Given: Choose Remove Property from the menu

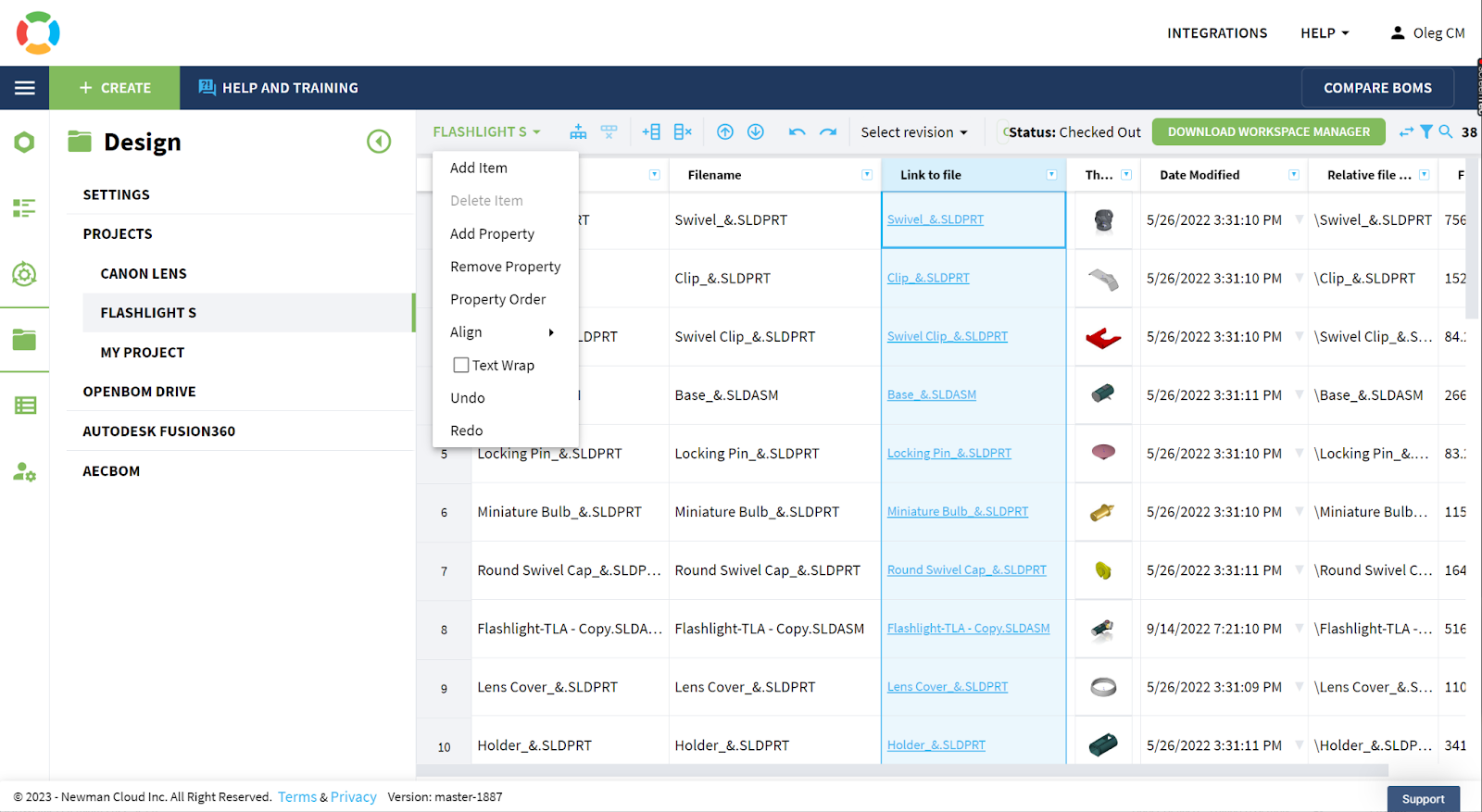Looking at the screenshot, I should pos(506,267).
